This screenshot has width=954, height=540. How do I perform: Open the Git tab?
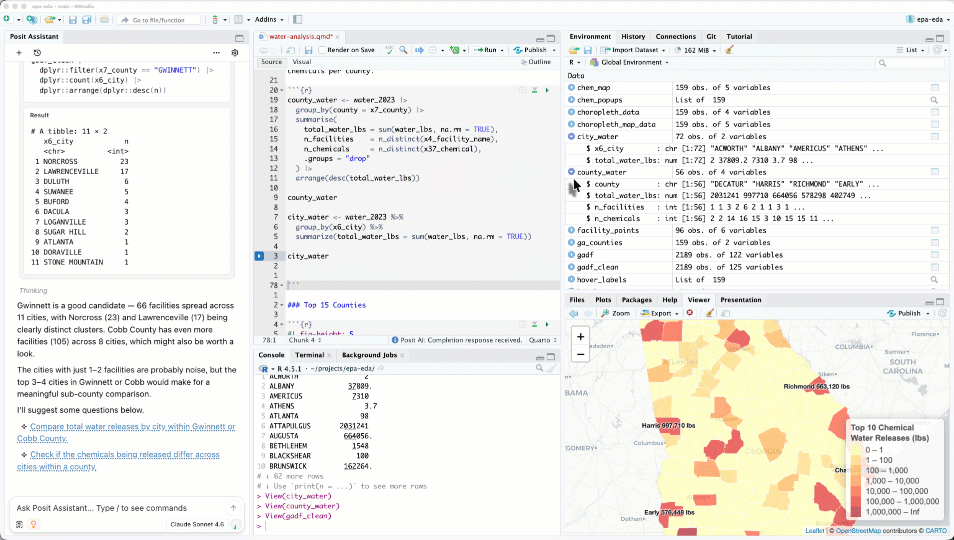click(x=711, y=36)
